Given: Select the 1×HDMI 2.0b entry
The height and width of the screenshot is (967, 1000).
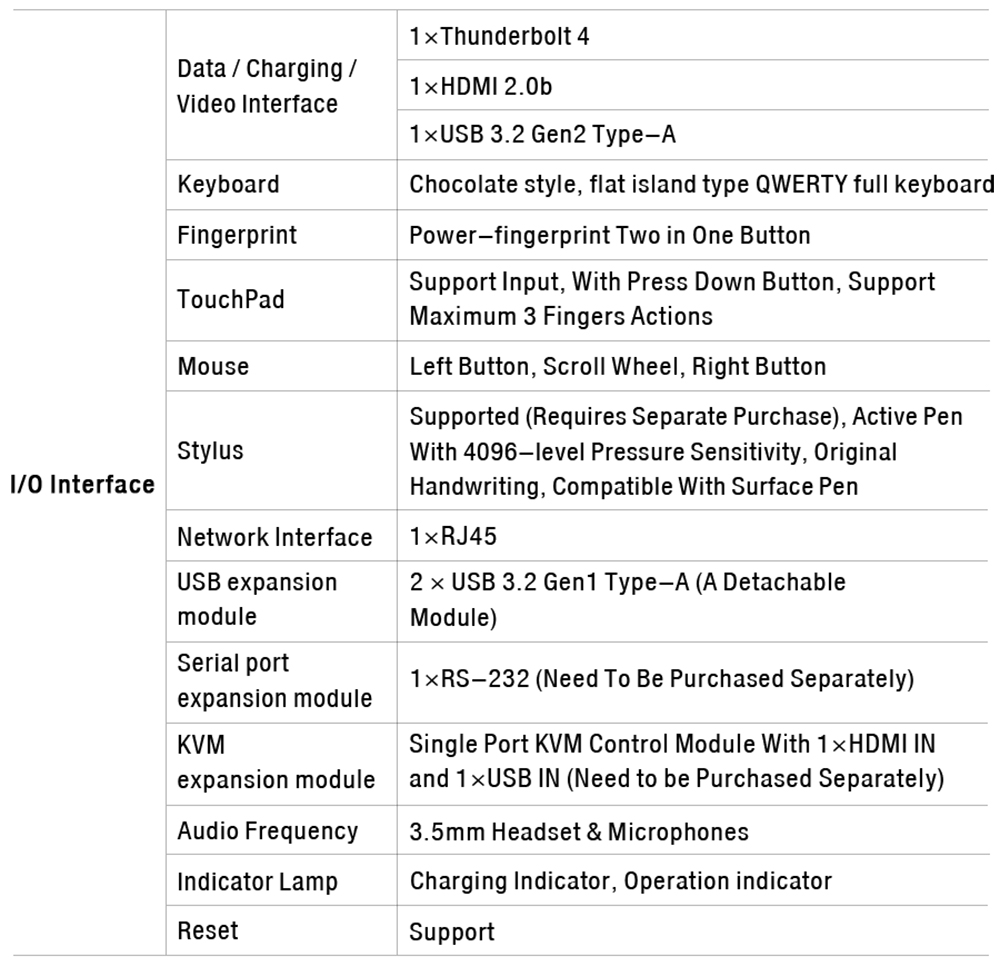Looking at the screenshot, I should point(480,87).
